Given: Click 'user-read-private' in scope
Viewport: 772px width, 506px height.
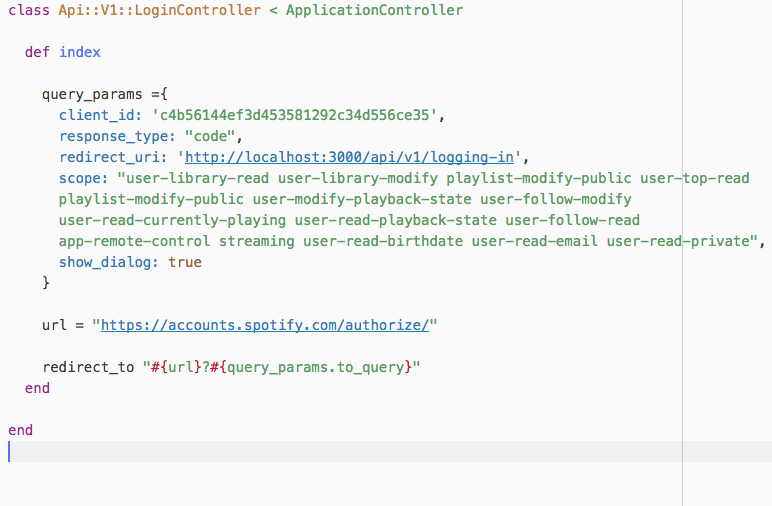Looking at the screenshot, I should pos(678,241).
